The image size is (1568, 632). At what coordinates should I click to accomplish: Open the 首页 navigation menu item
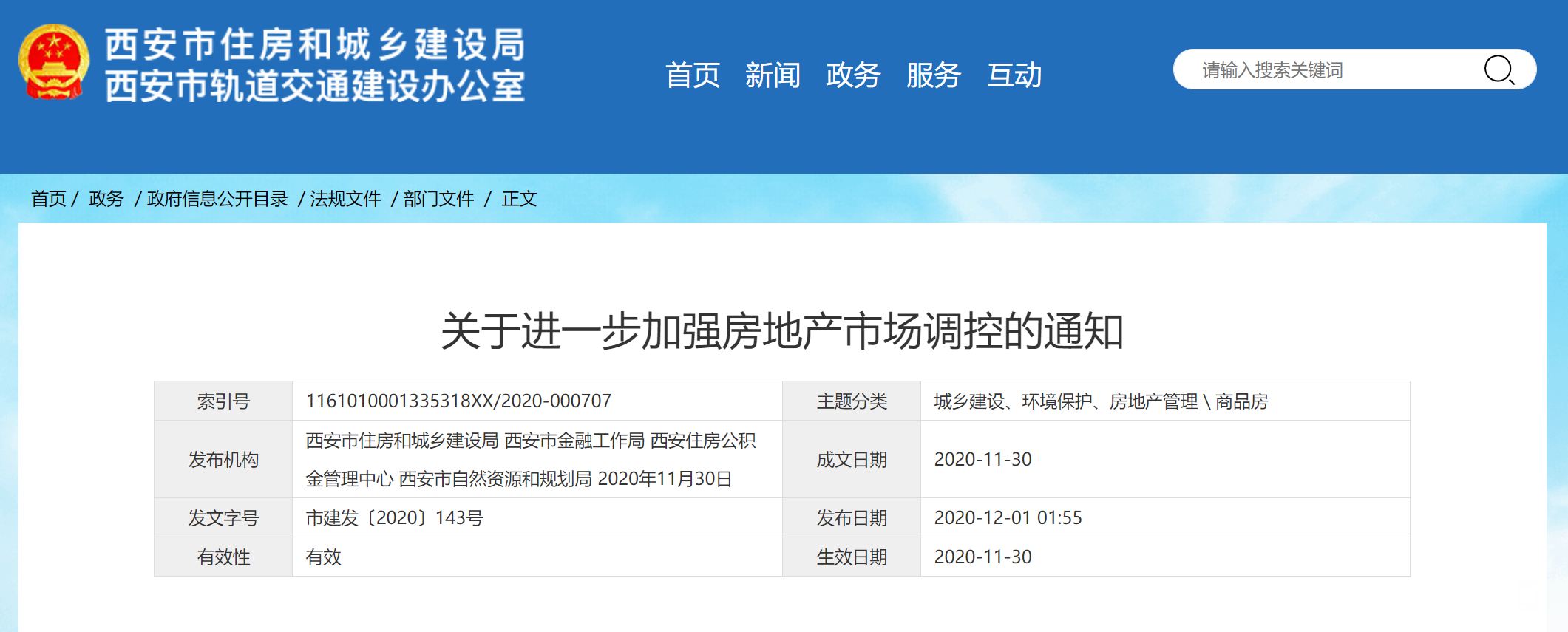(692, 75)
